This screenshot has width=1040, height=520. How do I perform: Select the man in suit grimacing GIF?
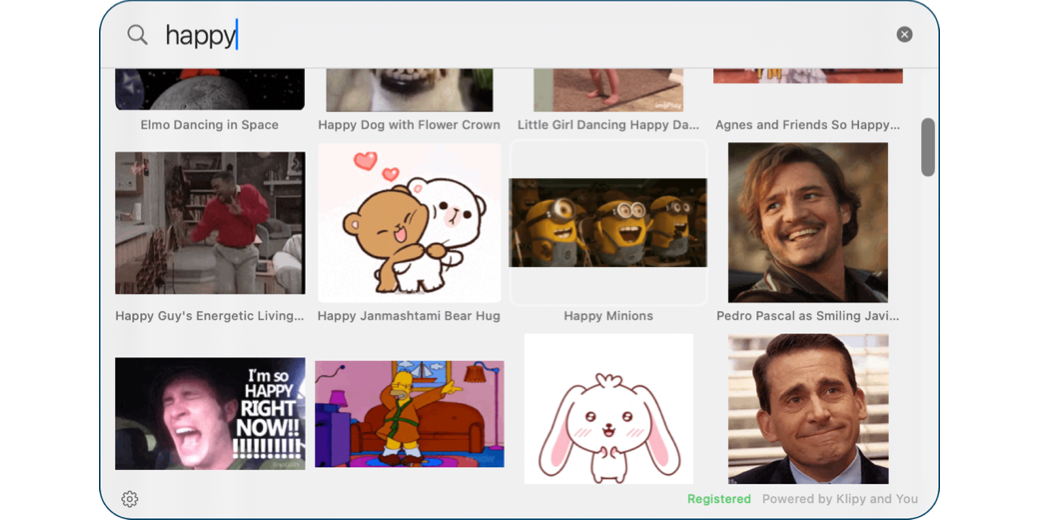pyautogui.click(x=808, y=409)
